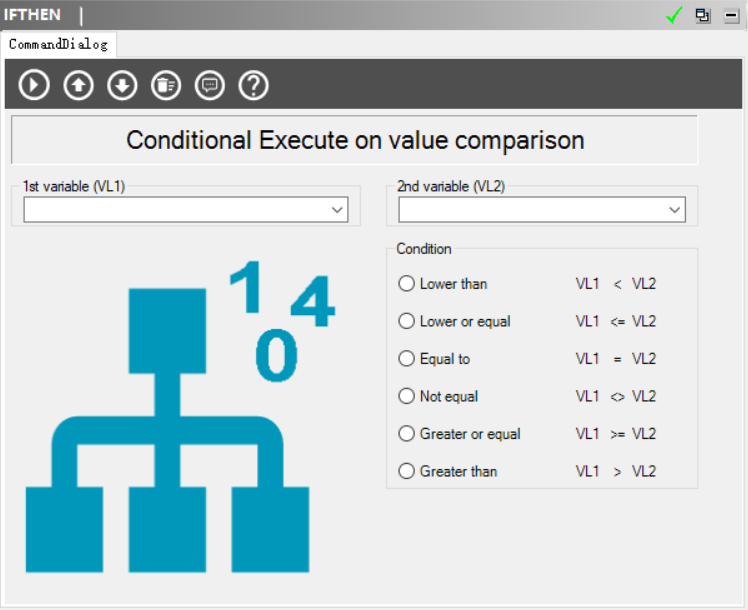
Task: Expand the 2nd variable (VL2) dropdown arrow
Action: point(675,210)
